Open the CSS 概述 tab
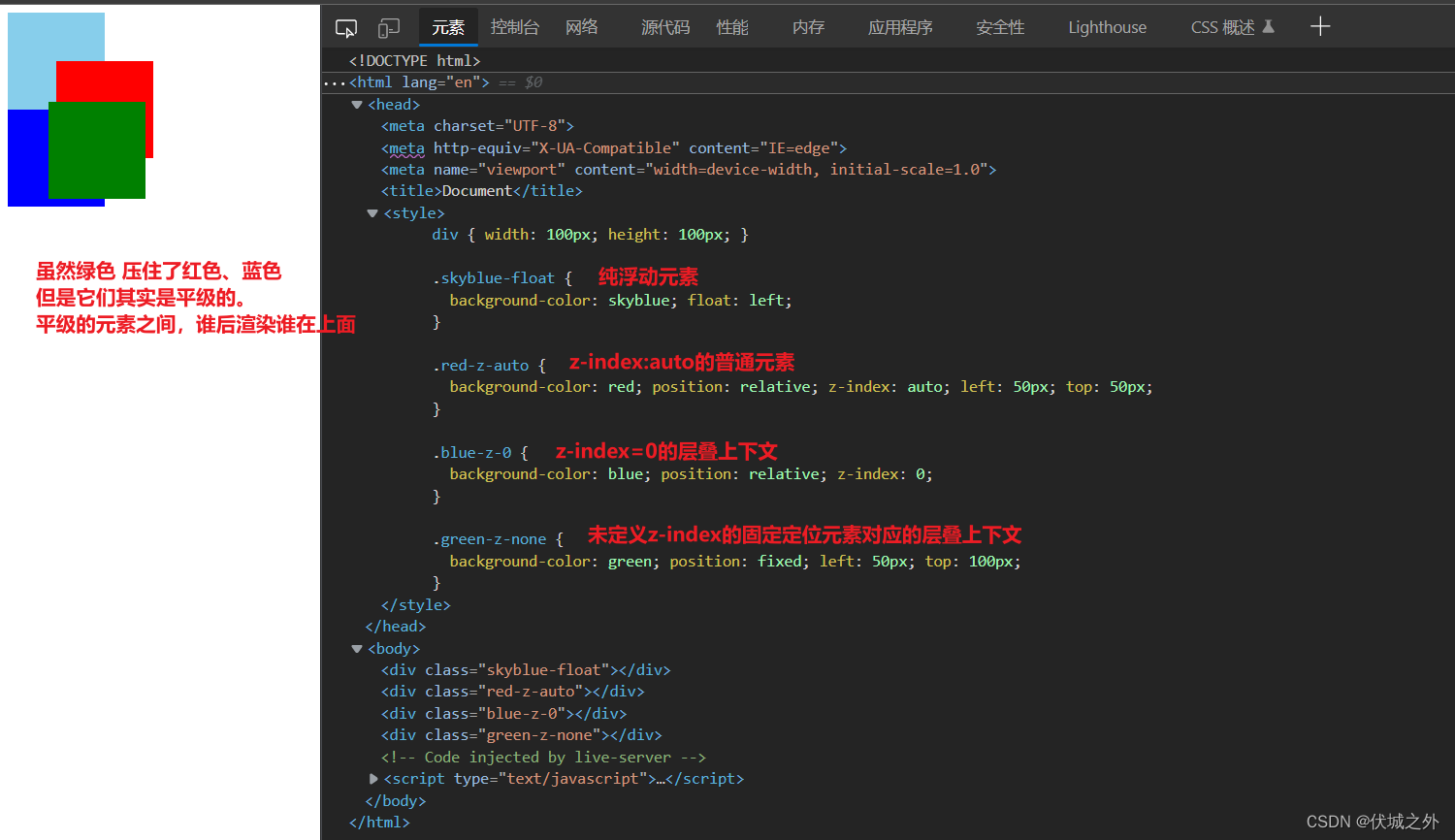 point(1222,27)
